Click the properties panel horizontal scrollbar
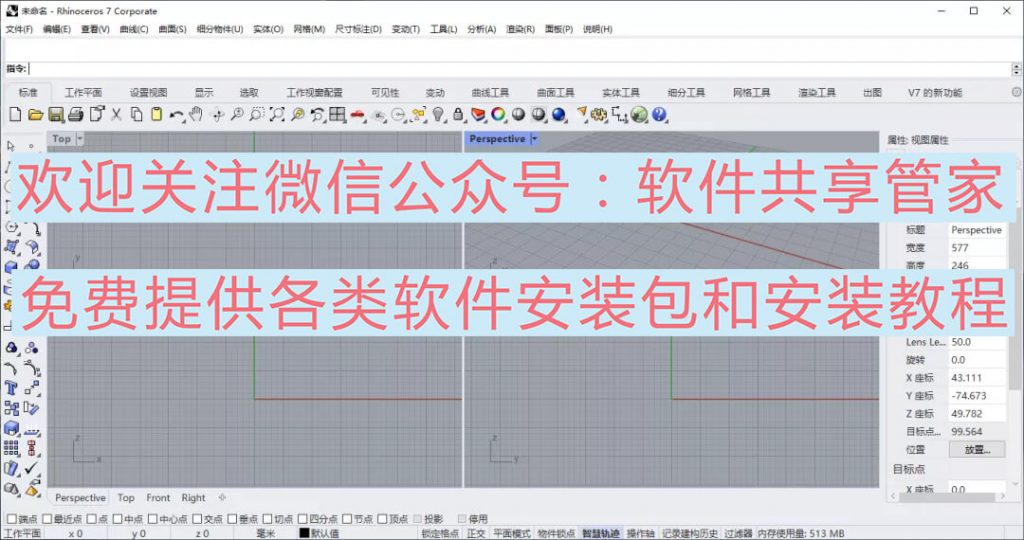This screenshot has width=1024, height=540. (x=947, y=497)
